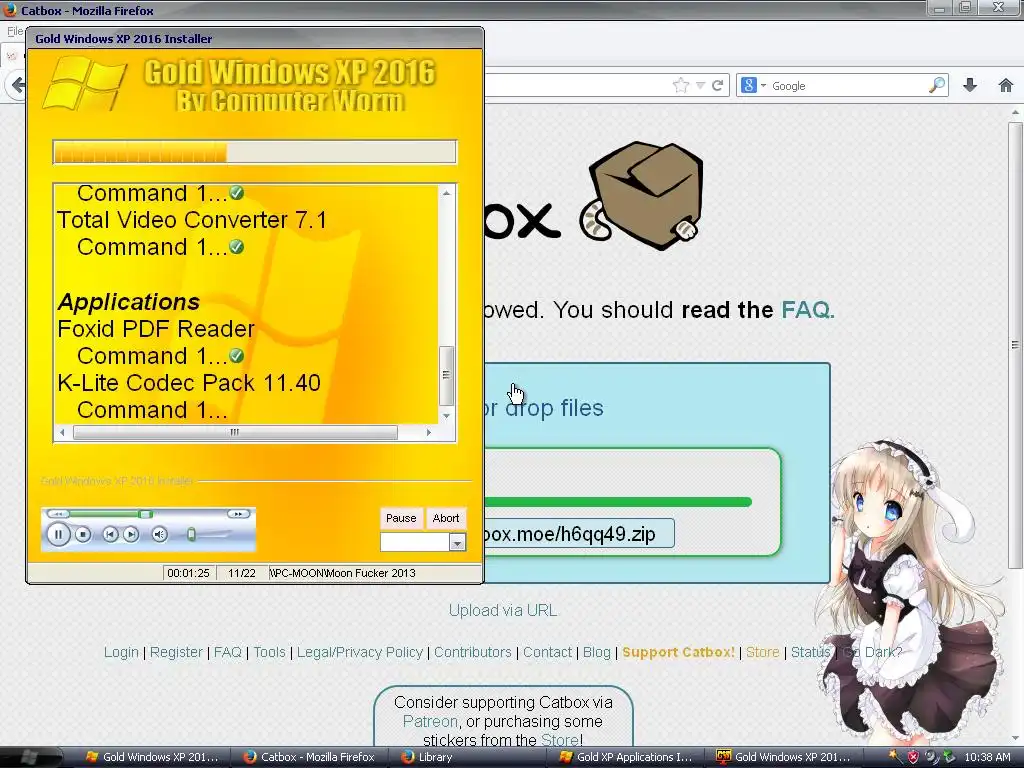
Task: Select the 'Applications' heading in log
Action: (129, 302)
